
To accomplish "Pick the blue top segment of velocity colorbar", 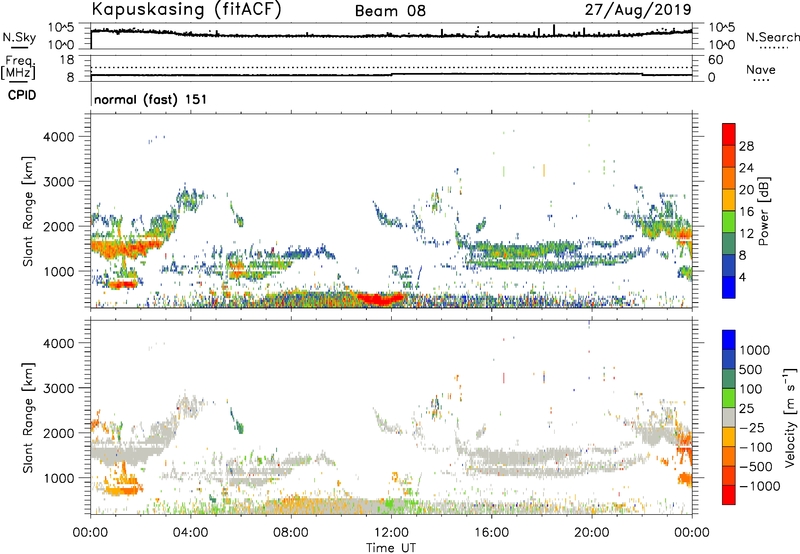I will tap(729, 340).
